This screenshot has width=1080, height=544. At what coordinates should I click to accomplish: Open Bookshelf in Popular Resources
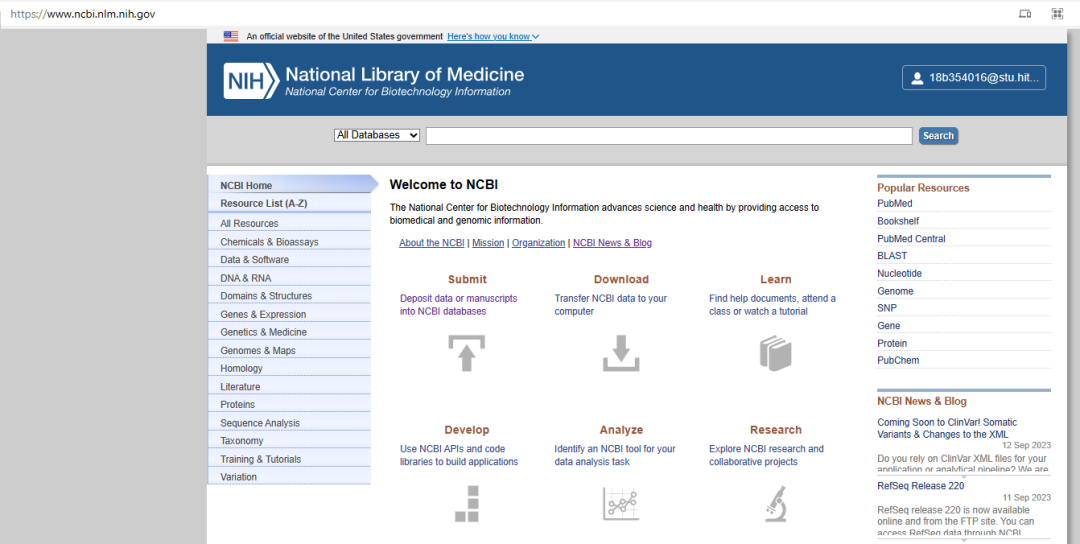point(898,221)
